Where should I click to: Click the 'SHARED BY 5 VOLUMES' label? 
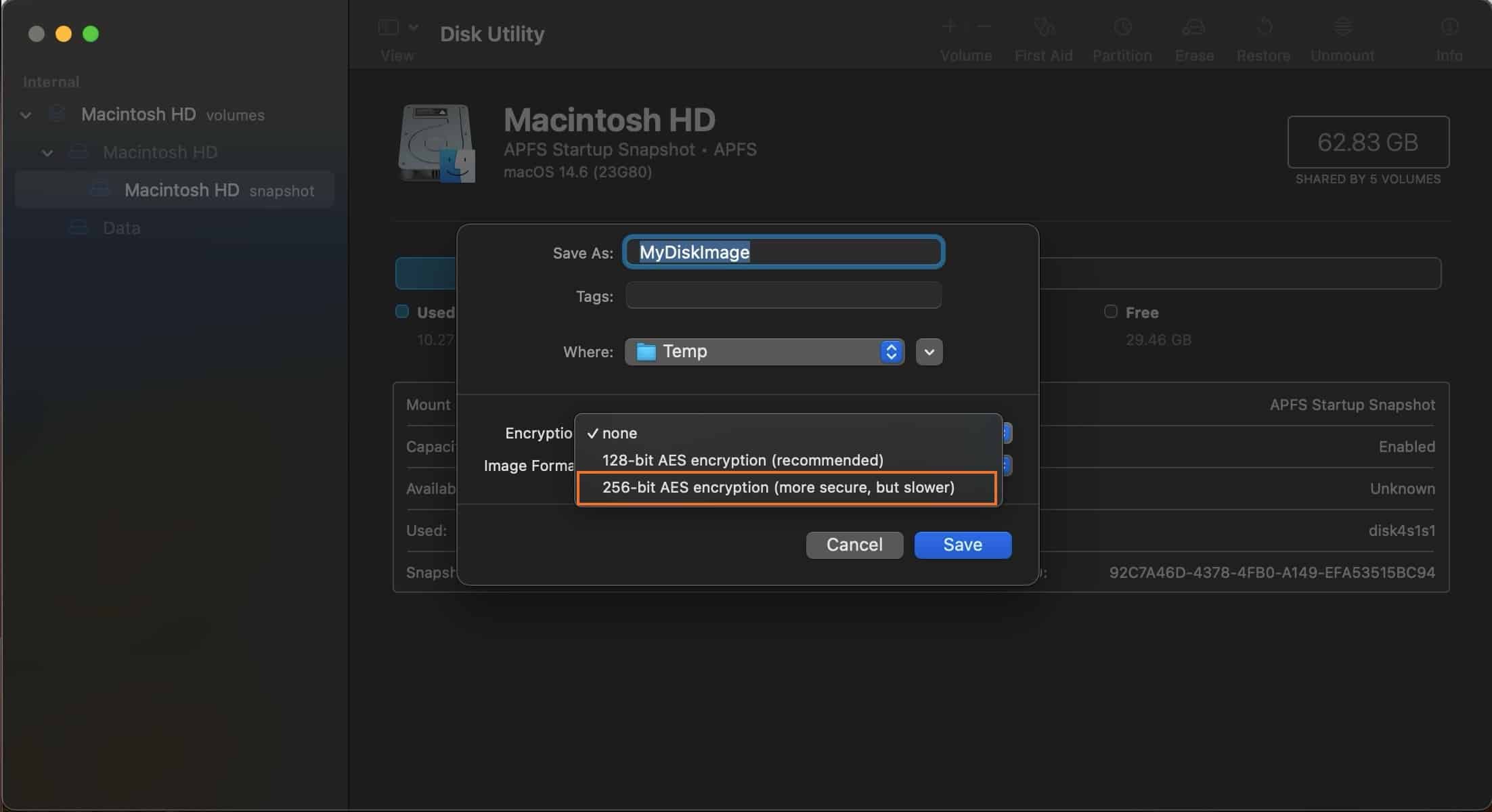click(x=1368, y=179)
